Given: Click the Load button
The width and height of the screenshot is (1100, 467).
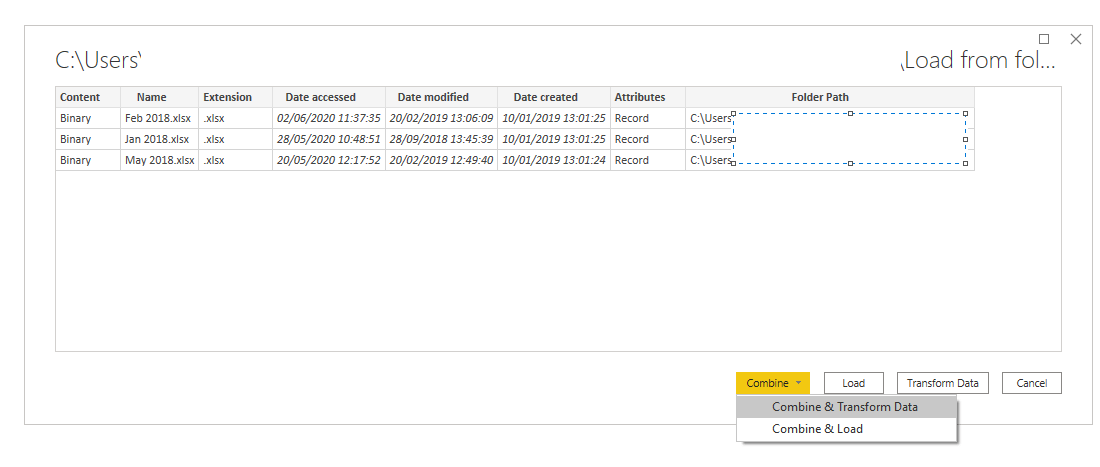Looking at the screenshot, I should [853, 383].
